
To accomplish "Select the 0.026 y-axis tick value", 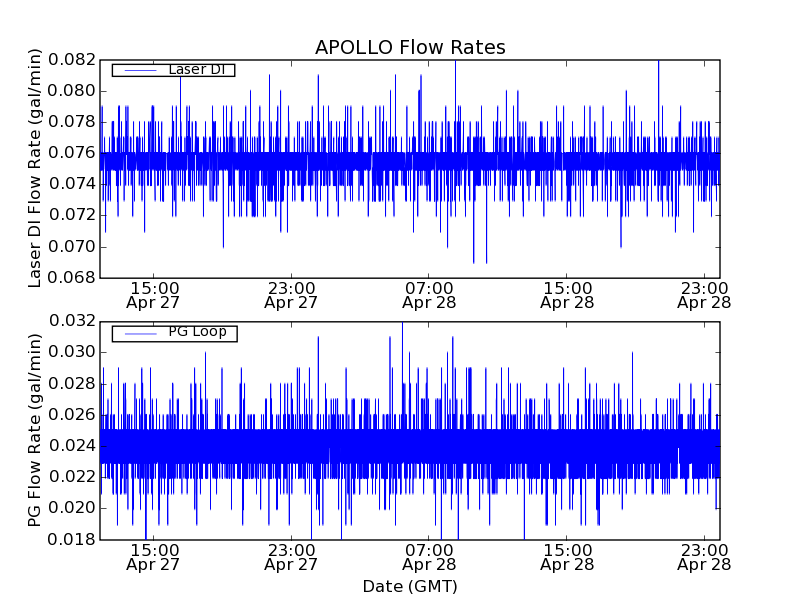I will [x=72, y=414].
